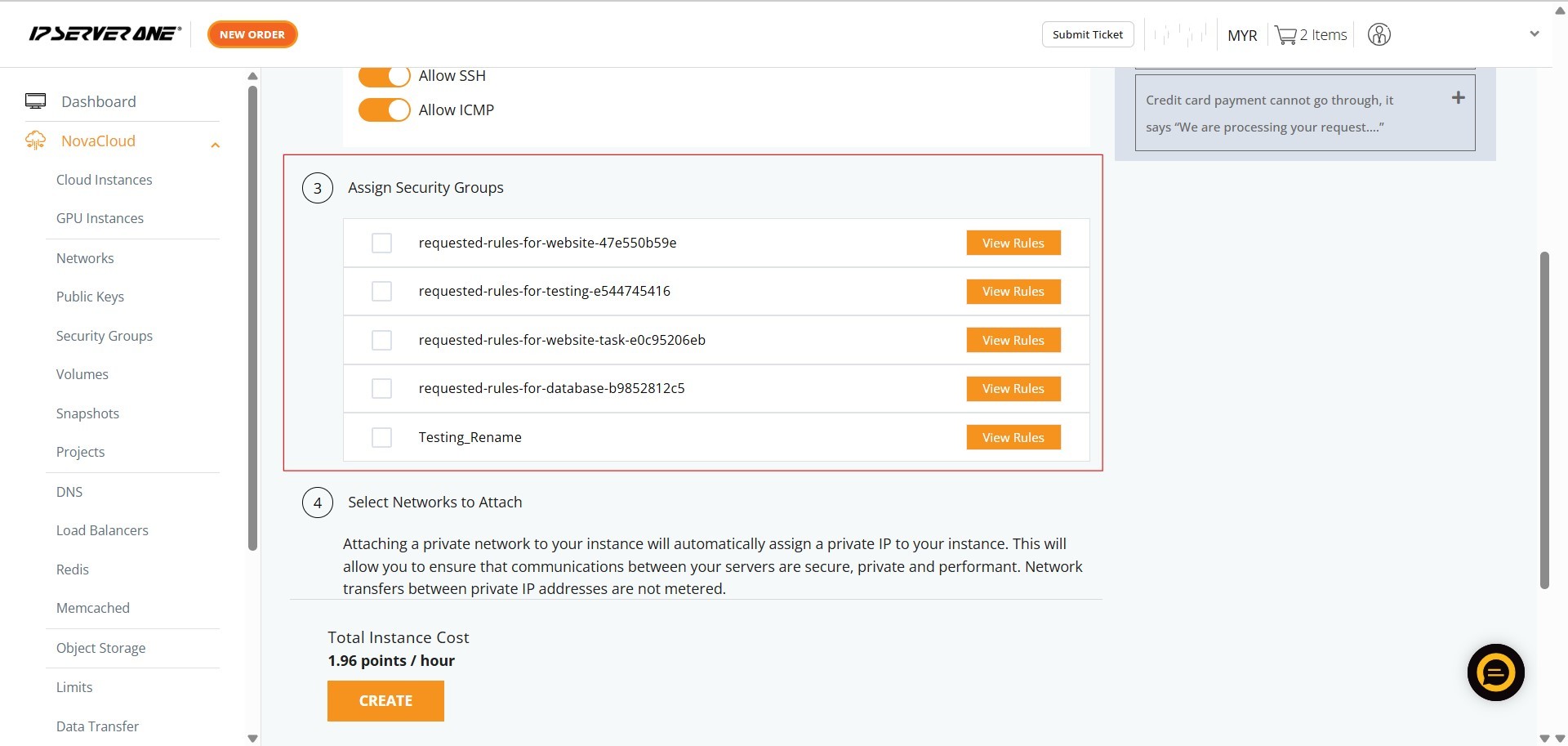Click the Dashboard monitor icon
Image resolution: width=1568 pixels, height=746 pixels.
[35, 101]
